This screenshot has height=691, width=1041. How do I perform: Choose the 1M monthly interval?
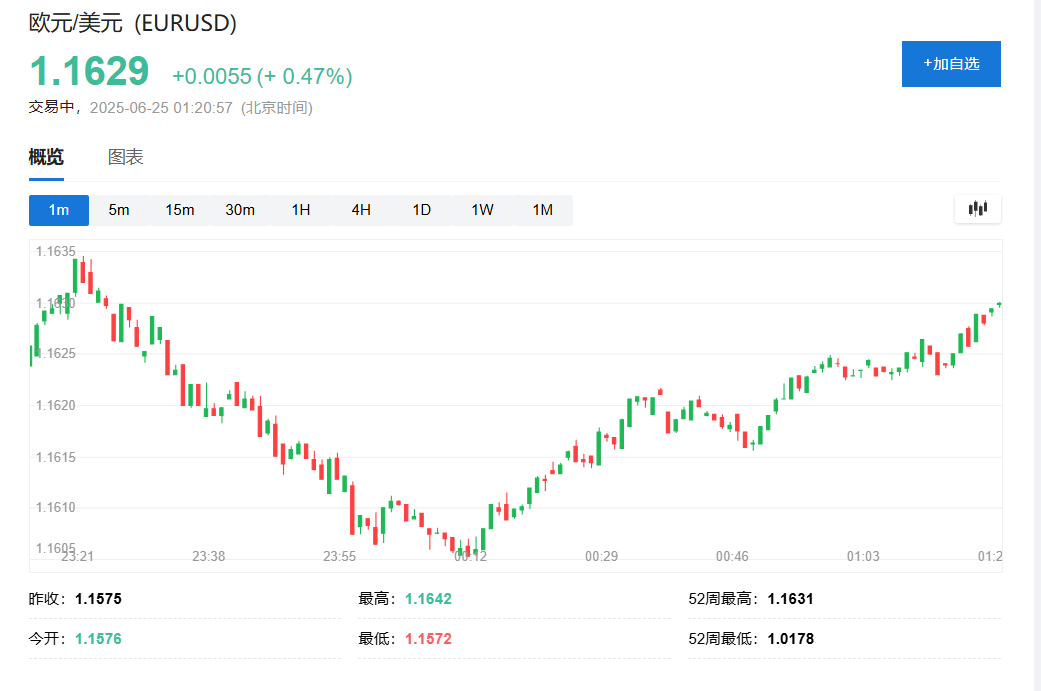pos(542,210)
